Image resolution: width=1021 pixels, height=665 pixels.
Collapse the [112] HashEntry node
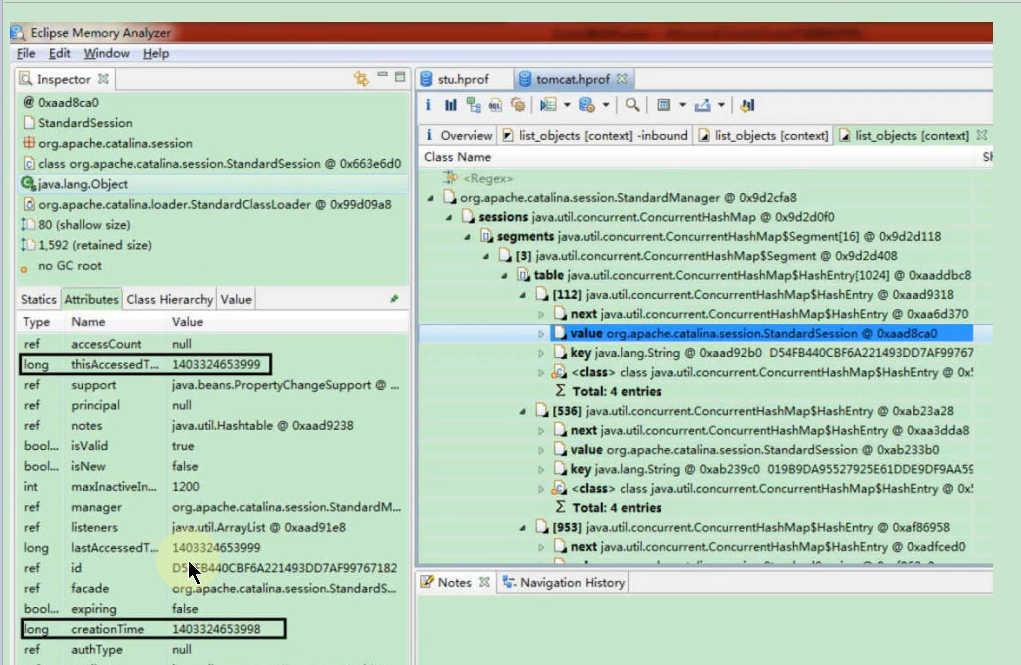pyautogui.click(x=522, y=295)
